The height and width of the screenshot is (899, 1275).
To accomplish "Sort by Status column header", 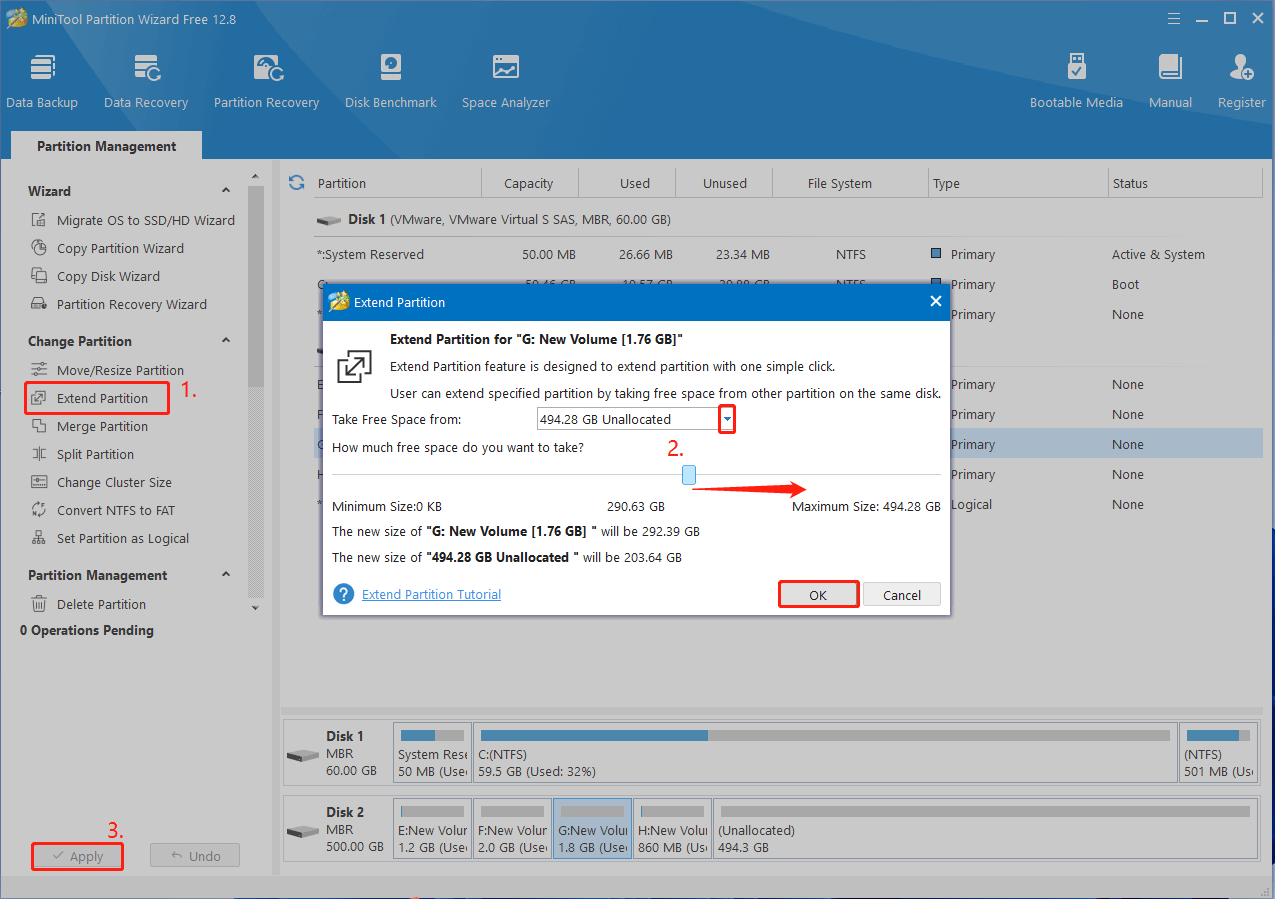I will (1186, 183).
